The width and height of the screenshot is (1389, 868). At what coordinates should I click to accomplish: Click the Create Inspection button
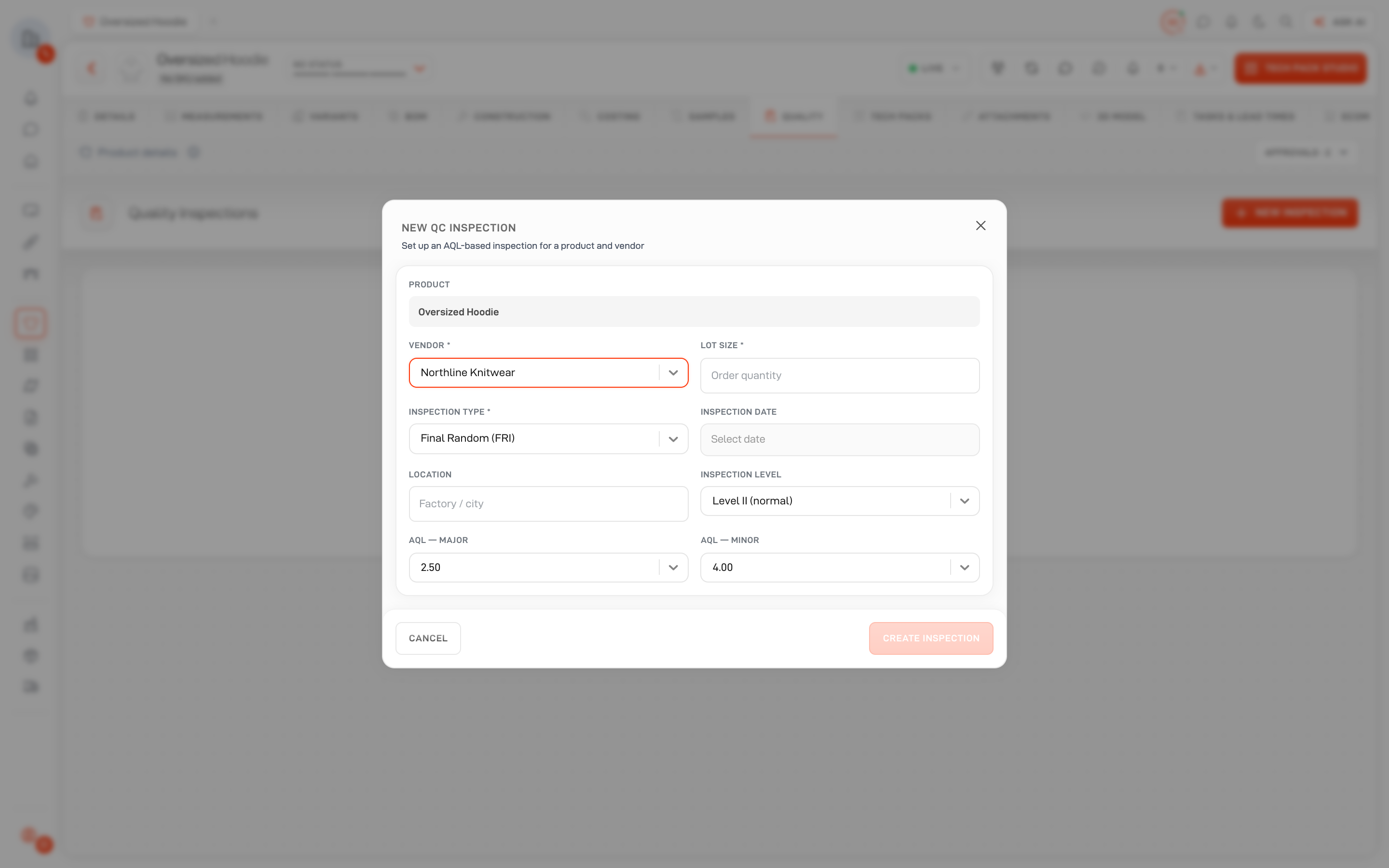(930, 638)
